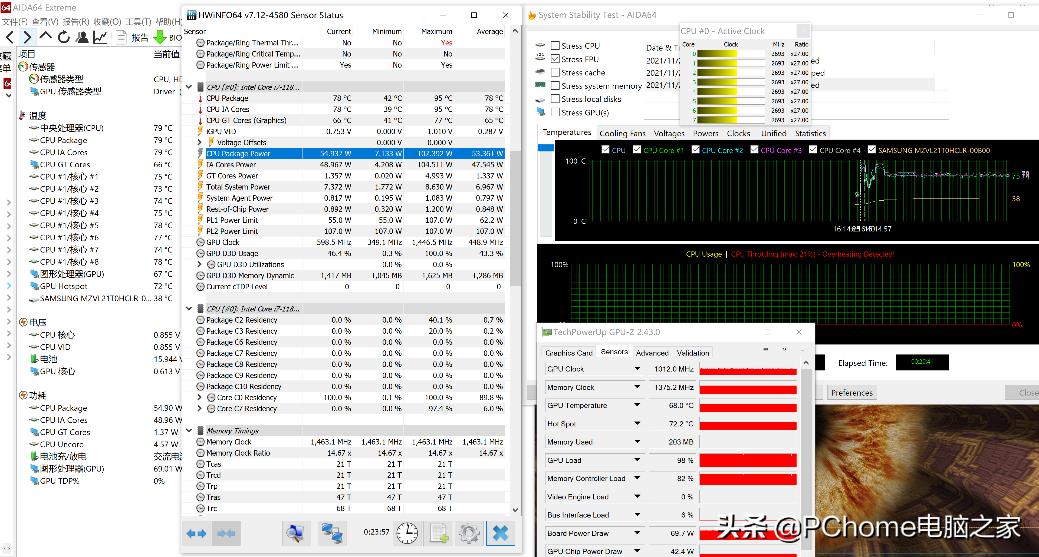Open GPU-Z Advanced tab

point(652,353)
